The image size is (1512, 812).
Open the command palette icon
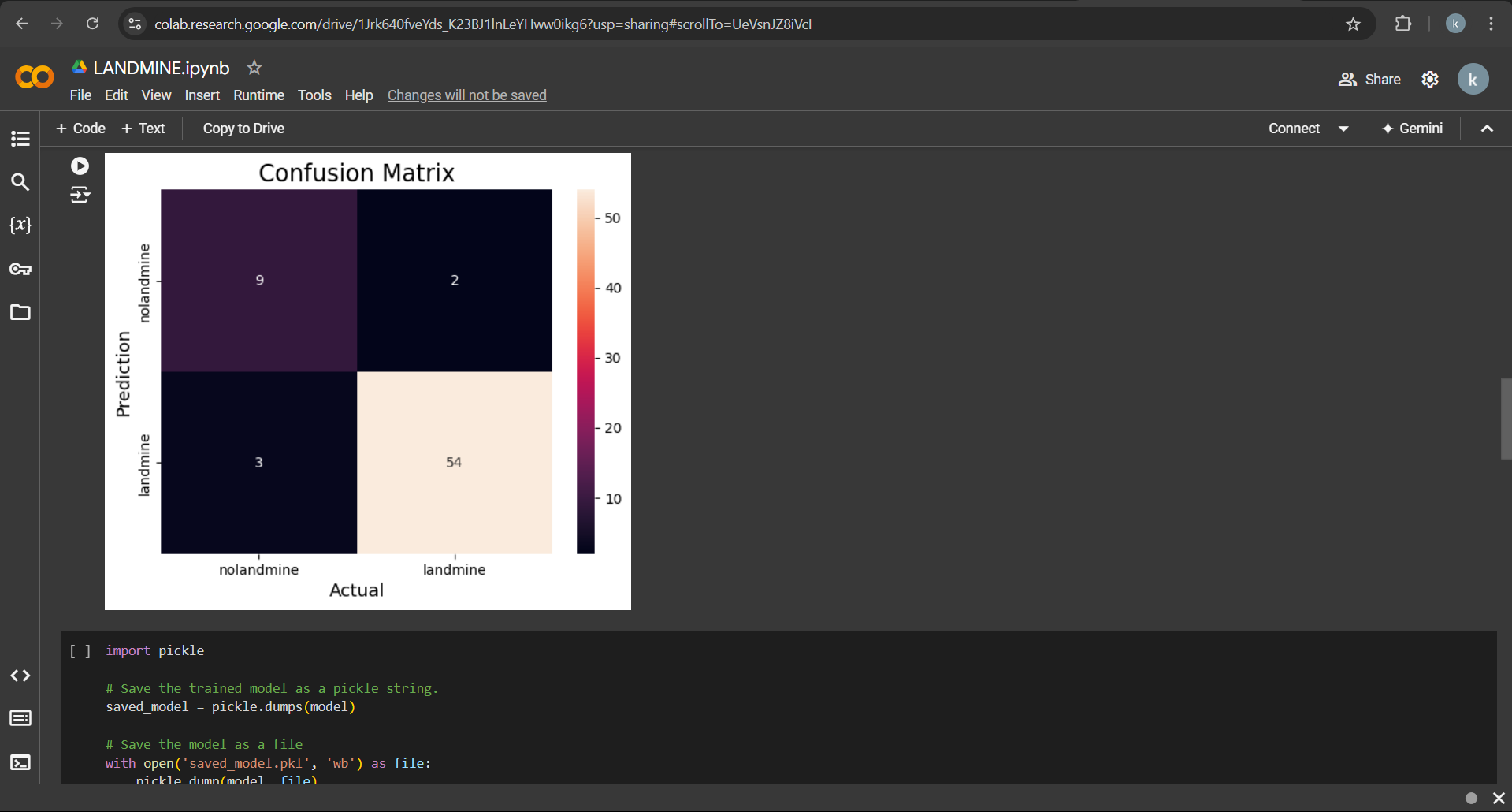[x=20, y=718]
